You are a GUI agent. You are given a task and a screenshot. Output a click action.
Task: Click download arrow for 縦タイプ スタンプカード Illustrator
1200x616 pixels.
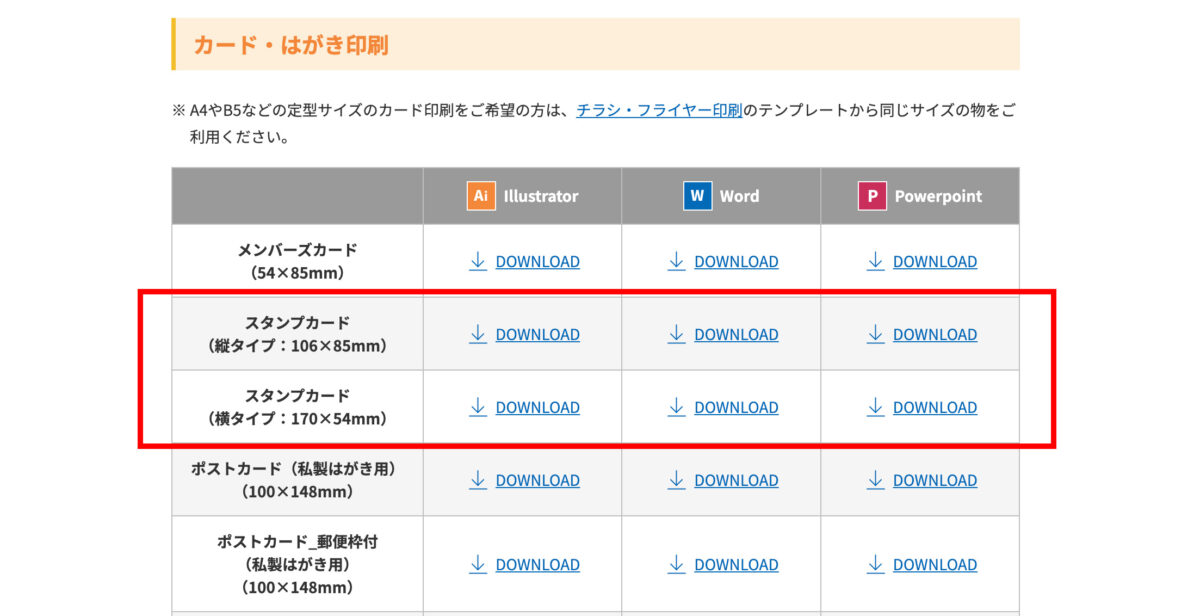click(478, 334)
